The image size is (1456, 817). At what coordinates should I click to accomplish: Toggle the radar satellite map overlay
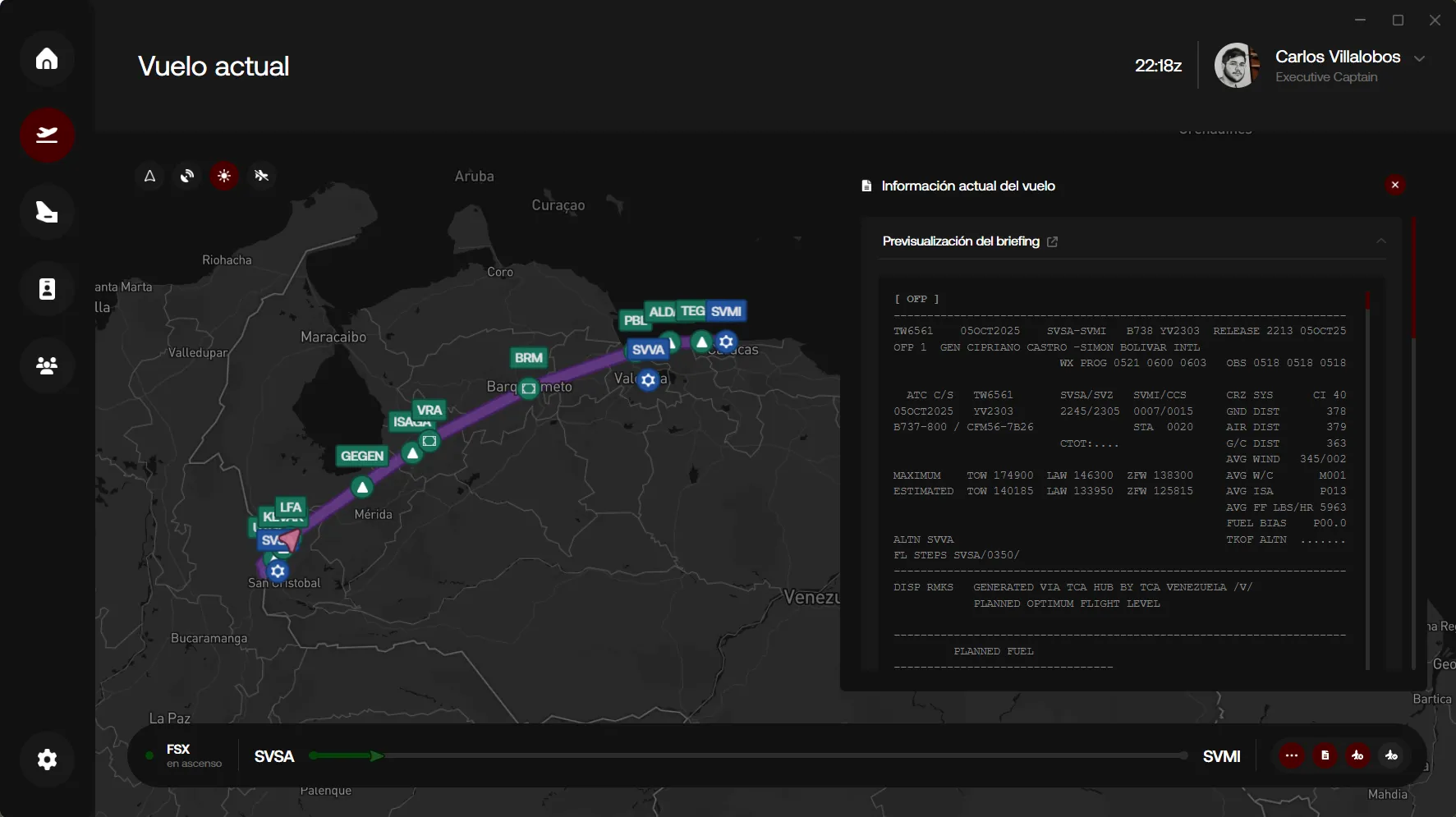point(187,176)
